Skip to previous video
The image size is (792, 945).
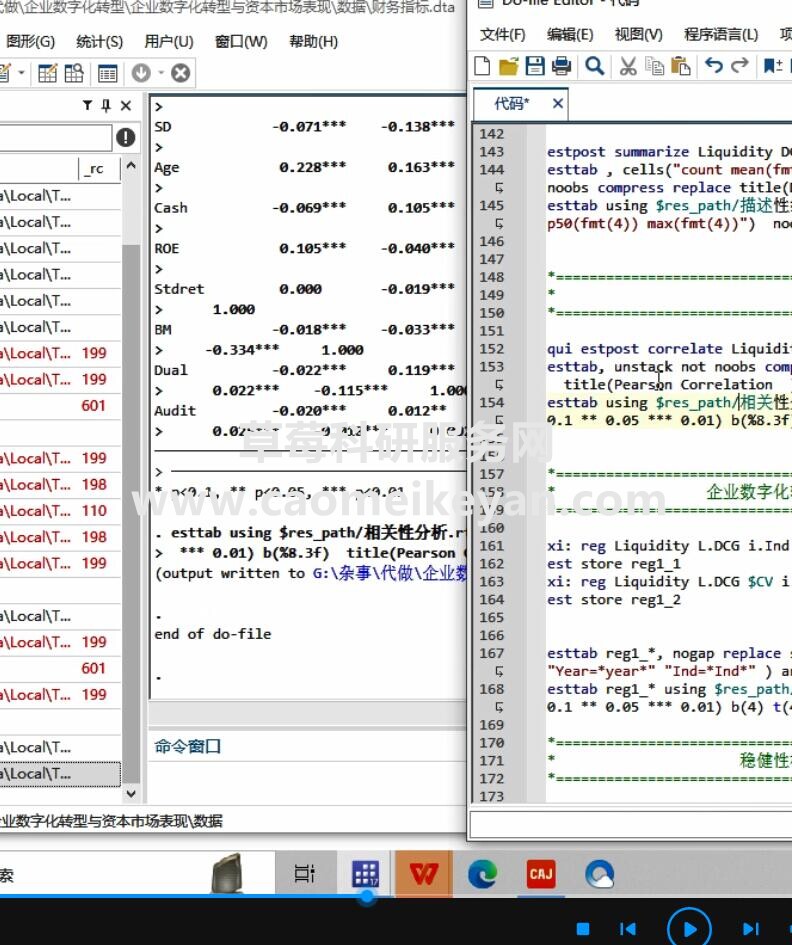click(x=627, y=928)
